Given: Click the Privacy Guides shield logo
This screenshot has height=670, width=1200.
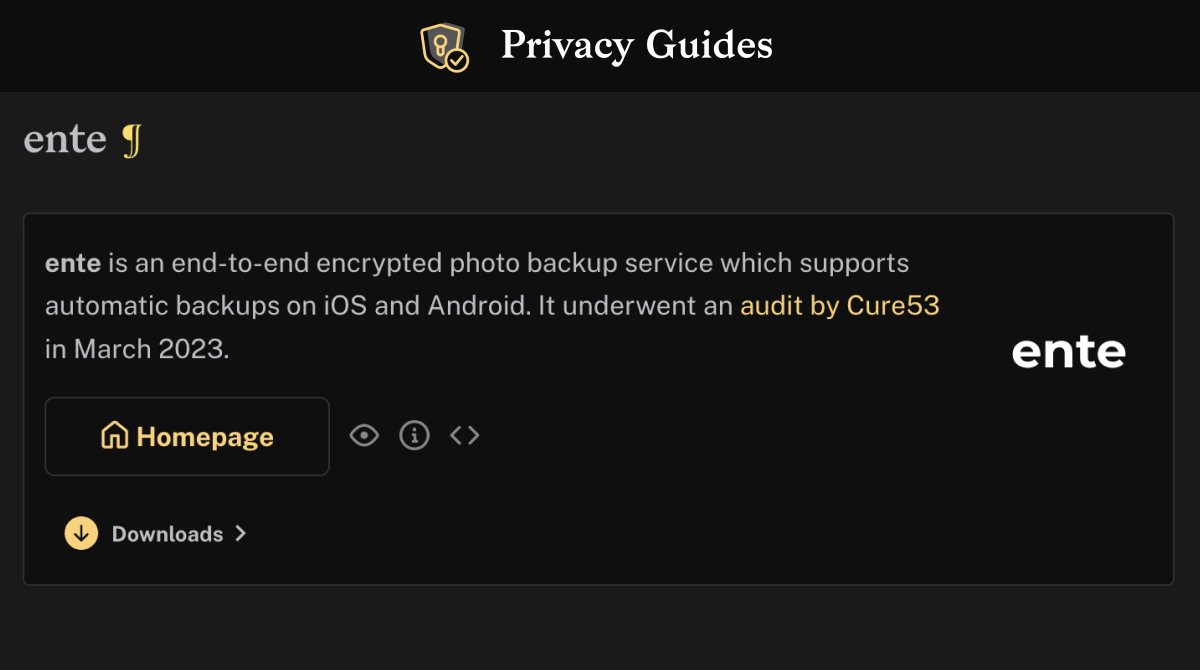Looking at the screenshot, I should 444,47.
